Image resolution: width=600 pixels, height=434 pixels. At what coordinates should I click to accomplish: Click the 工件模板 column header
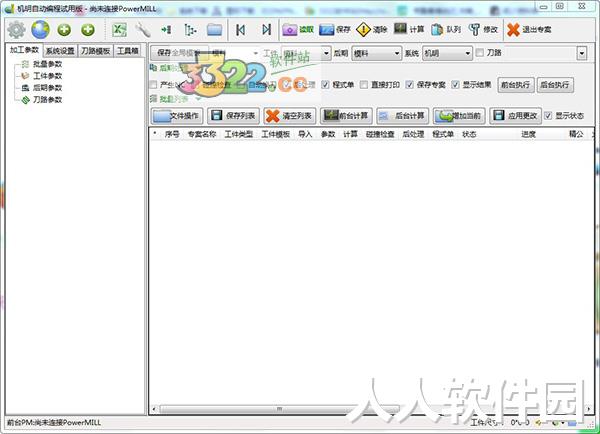tap(276, 134)
